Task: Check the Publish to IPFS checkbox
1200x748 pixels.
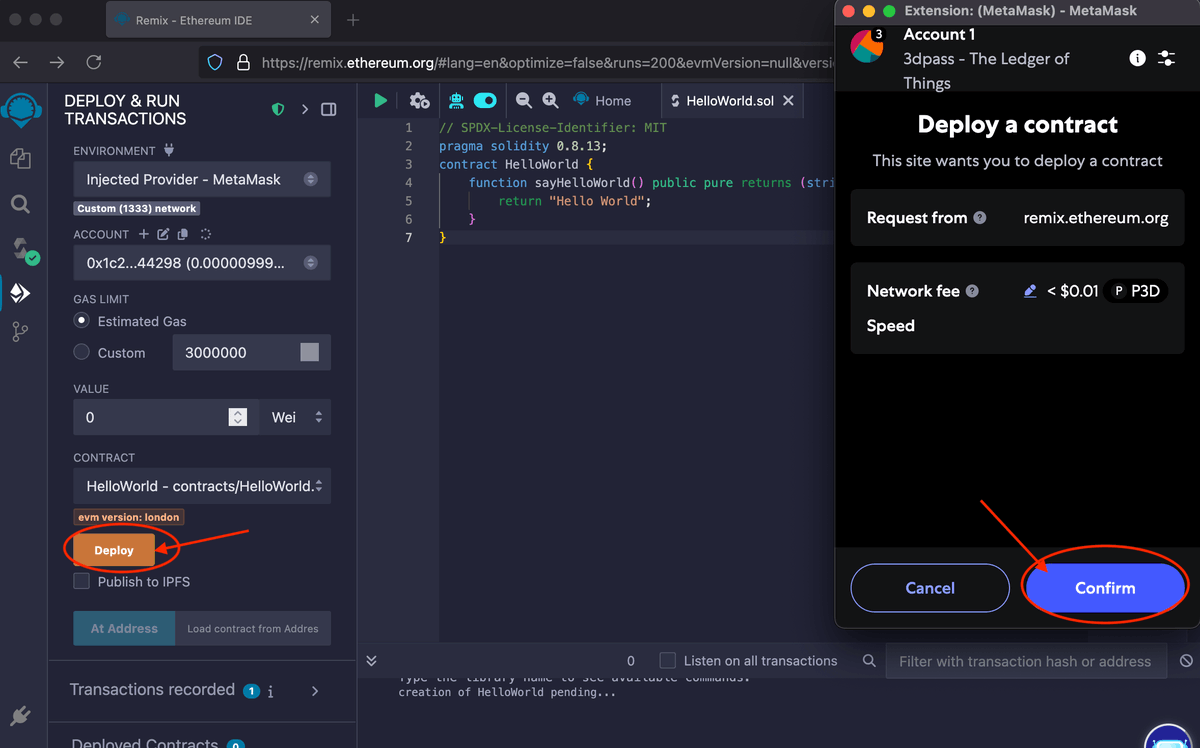Action: (x=82, y=581)
